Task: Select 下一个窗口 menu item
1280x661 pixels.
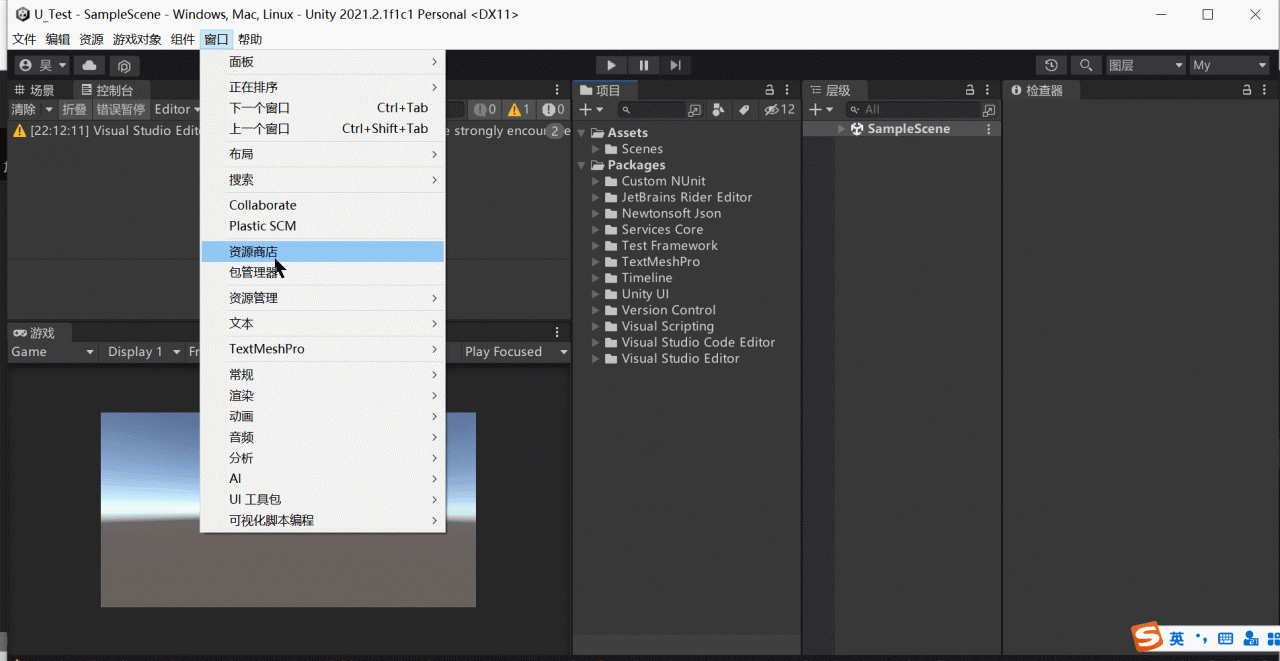Action: coord(322,108)
